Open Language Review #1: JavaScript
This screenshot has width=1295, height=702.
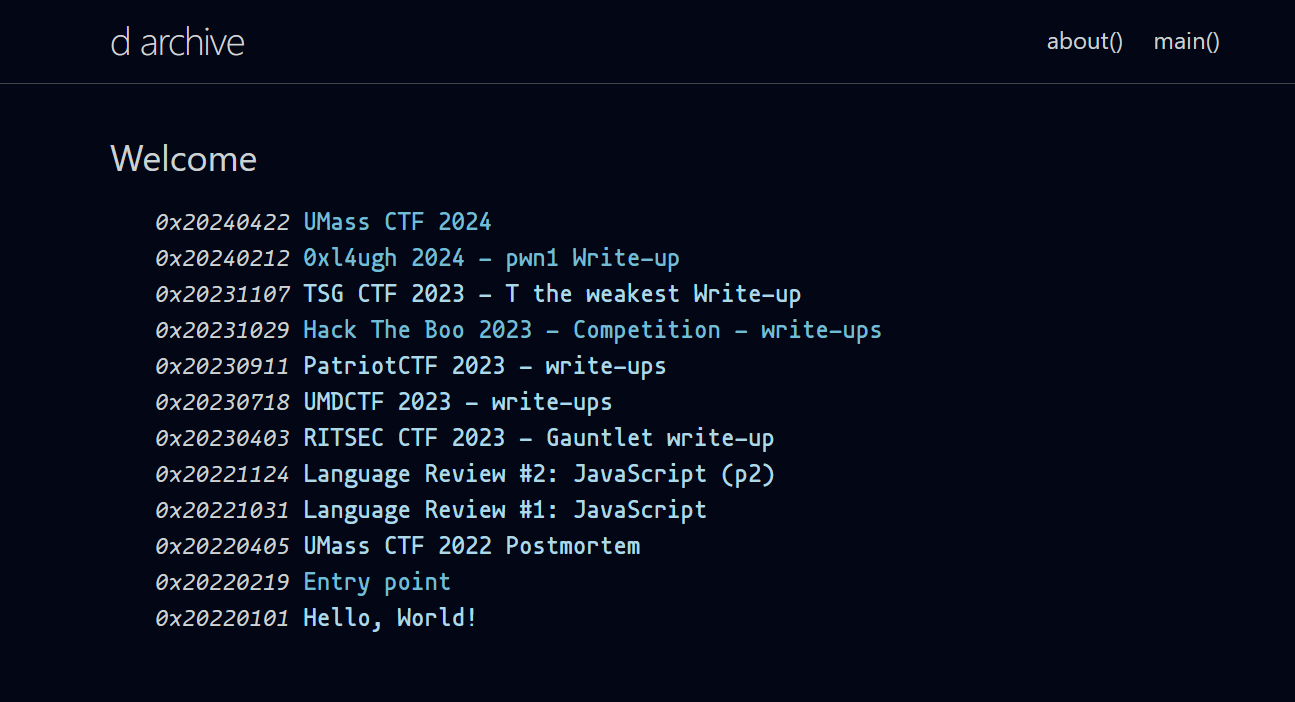coord(504,510)
